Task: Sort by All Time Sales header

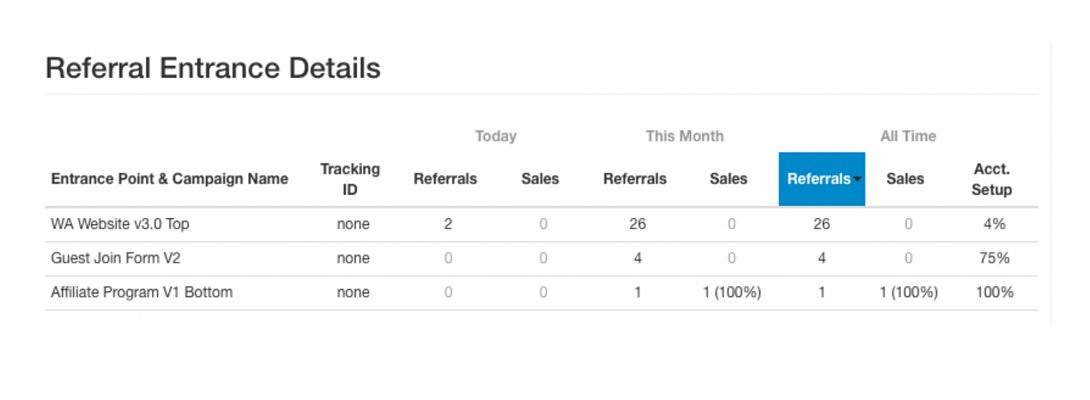Action: click(x=905, y=179)
